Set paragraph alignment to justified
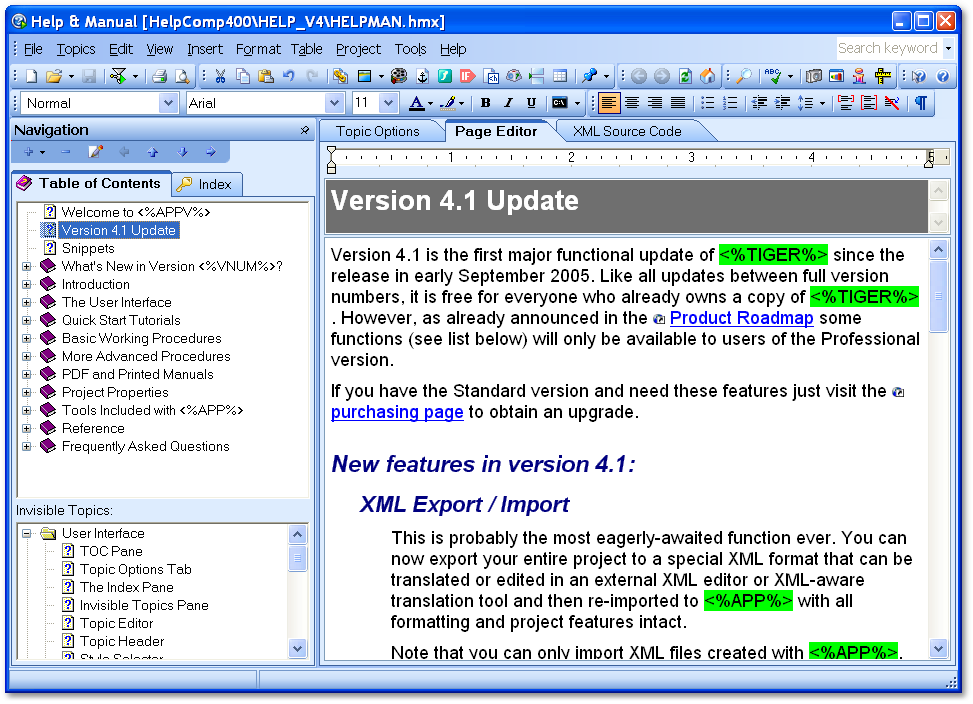This screenshot has width=973, height=704. (678, 103)
